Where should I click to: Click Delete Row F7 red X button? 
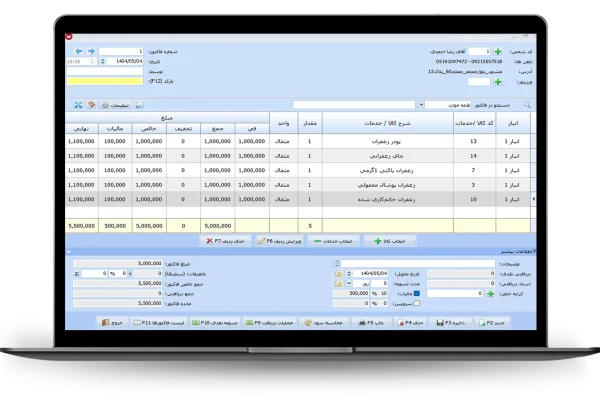225,241
